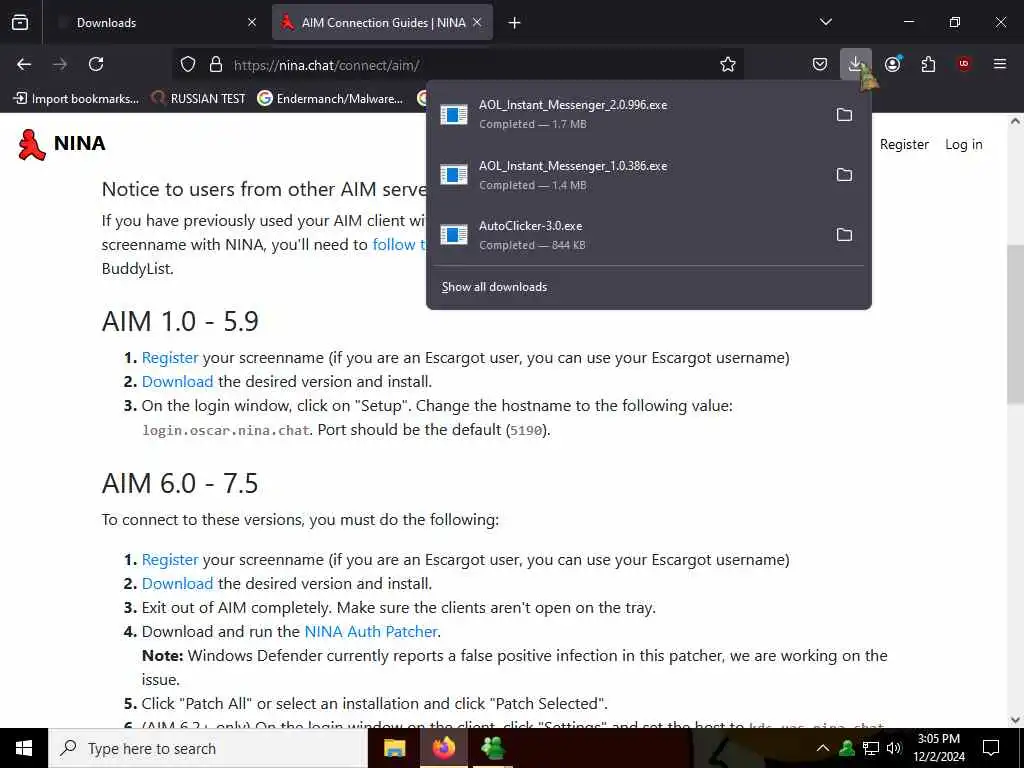This screenshot has height=768, width=1024.
Task: Open the Endermanch/Malware bookmark
Action: [330, 99]
